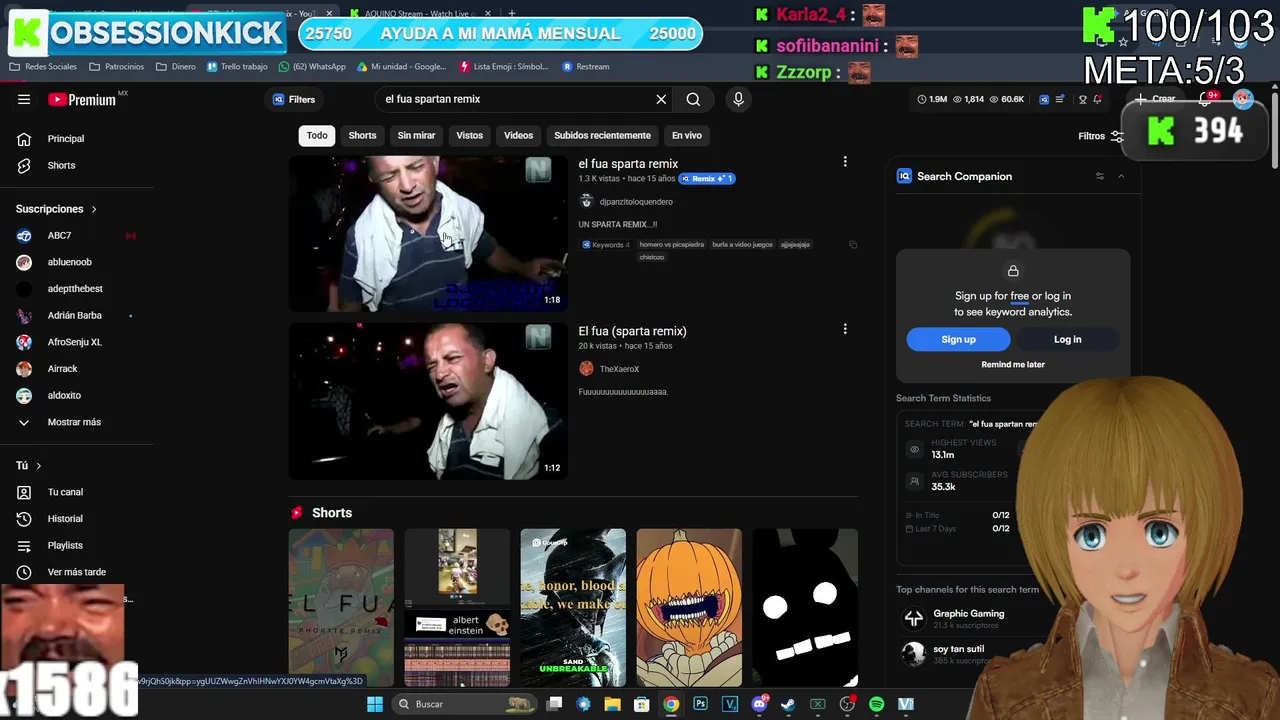Select the 'Subidos recientemente' filter chip
The image size is (1280, 720).
(602, 135)
